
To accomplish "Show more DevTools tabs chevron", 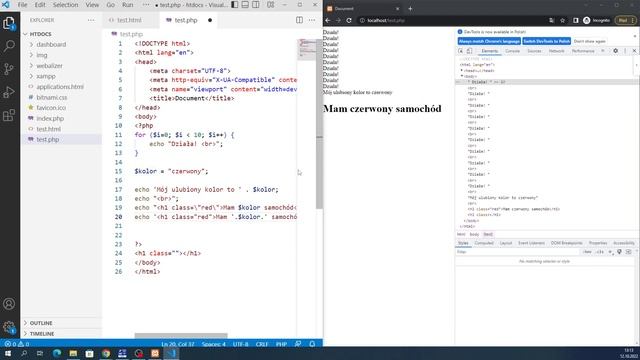I will pos(602,51).
